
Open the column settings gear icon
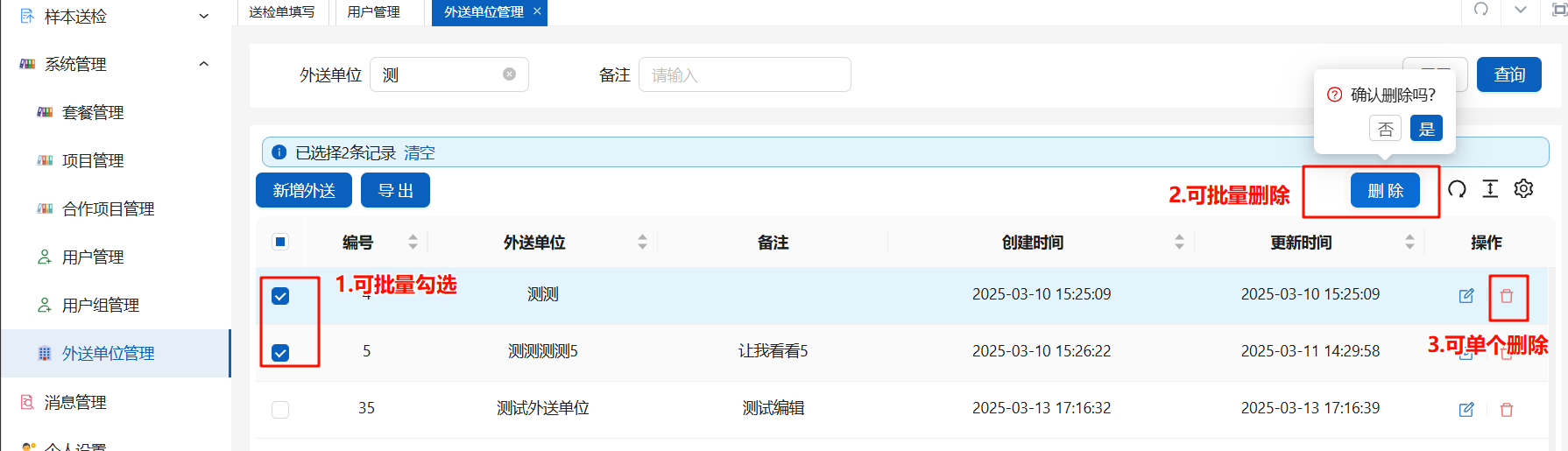pos(1523,189)
